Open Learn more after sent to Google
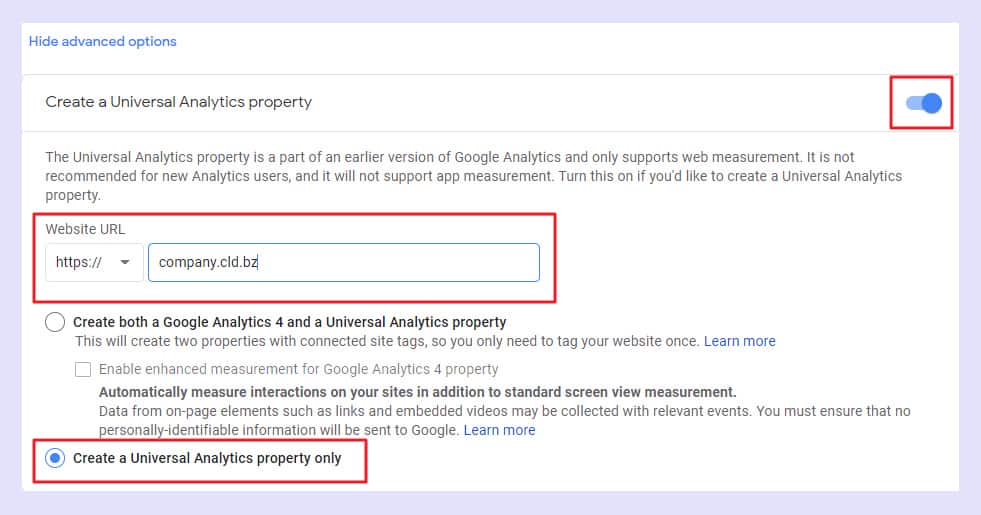Viewport: 981px width, 515px height. tap(499, 430)
